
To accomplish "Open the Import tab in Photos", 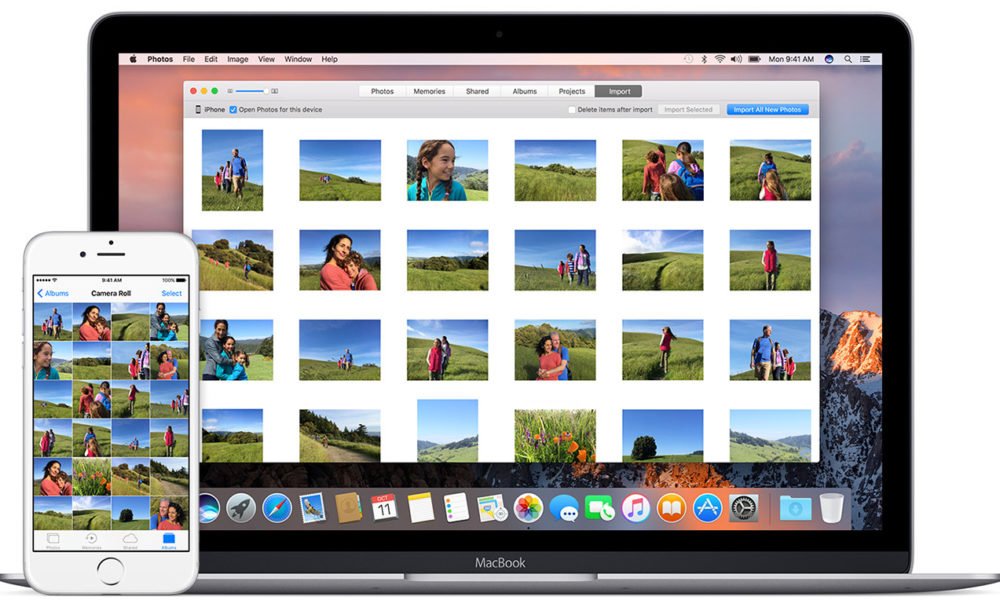I will pyautogui.click(x=619, y=90).
